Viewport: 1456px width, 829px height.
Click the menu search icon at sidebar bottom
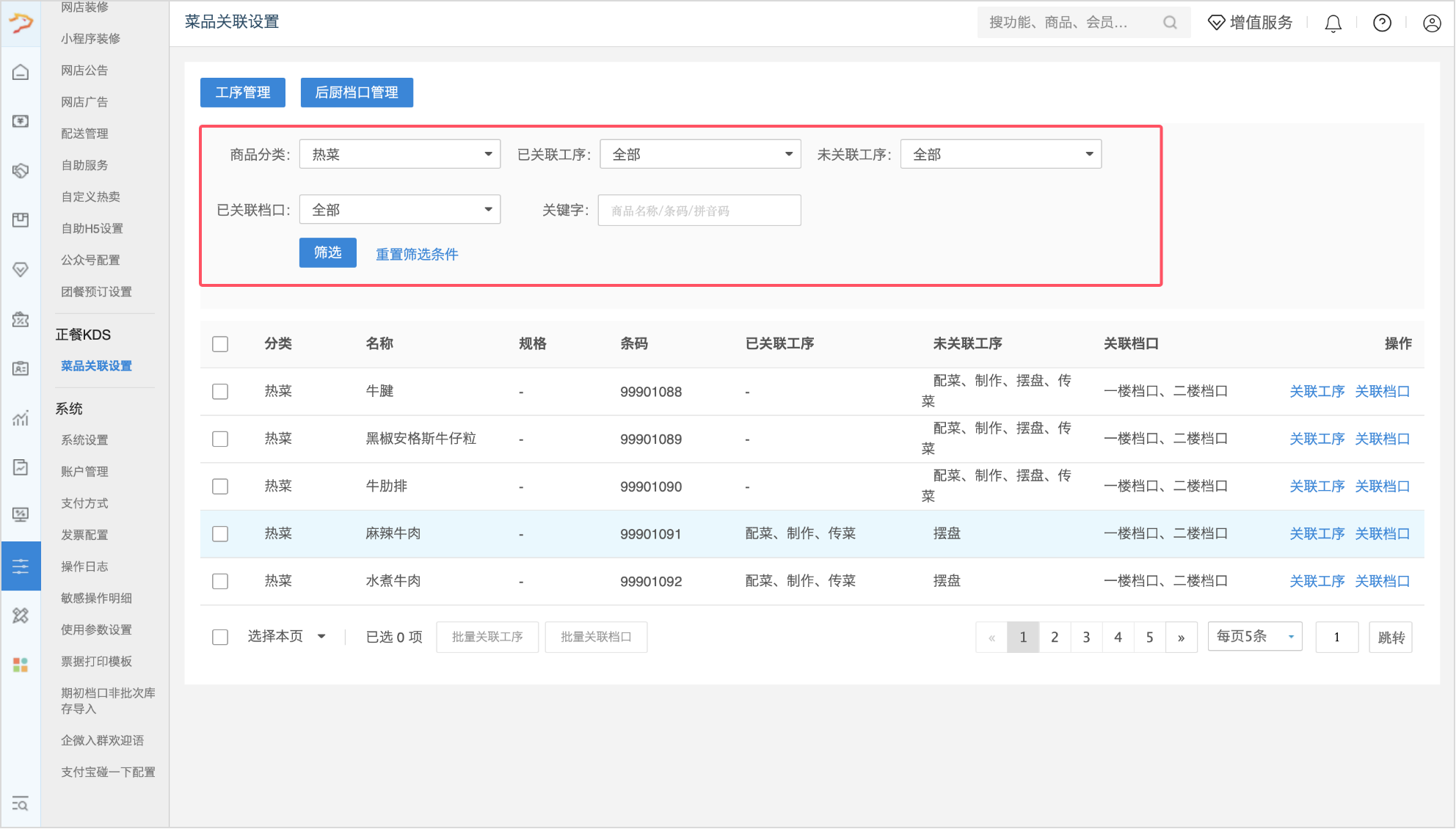tap(21, 804)
